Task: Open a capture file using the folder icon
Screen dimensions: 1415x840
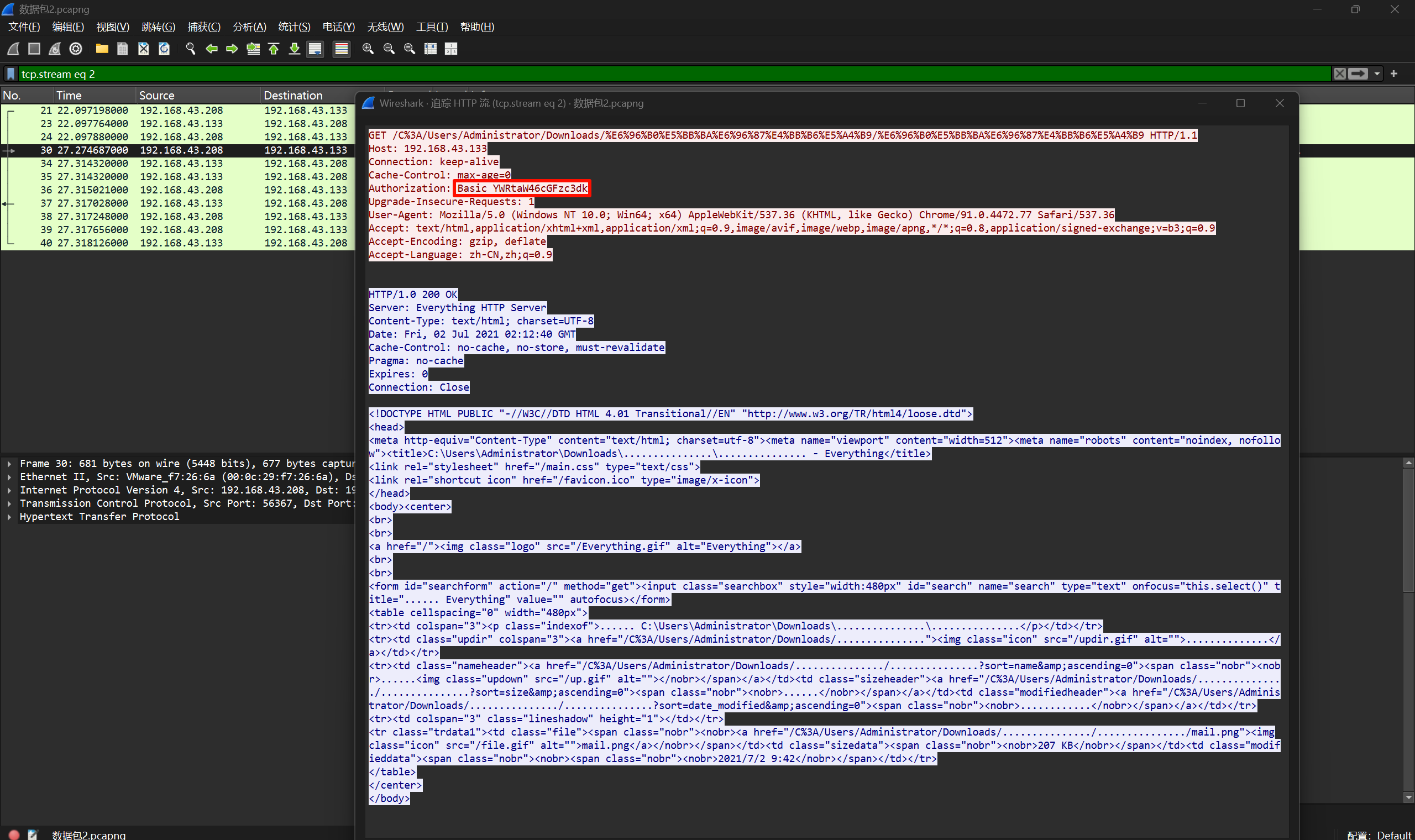Action: 102,49
